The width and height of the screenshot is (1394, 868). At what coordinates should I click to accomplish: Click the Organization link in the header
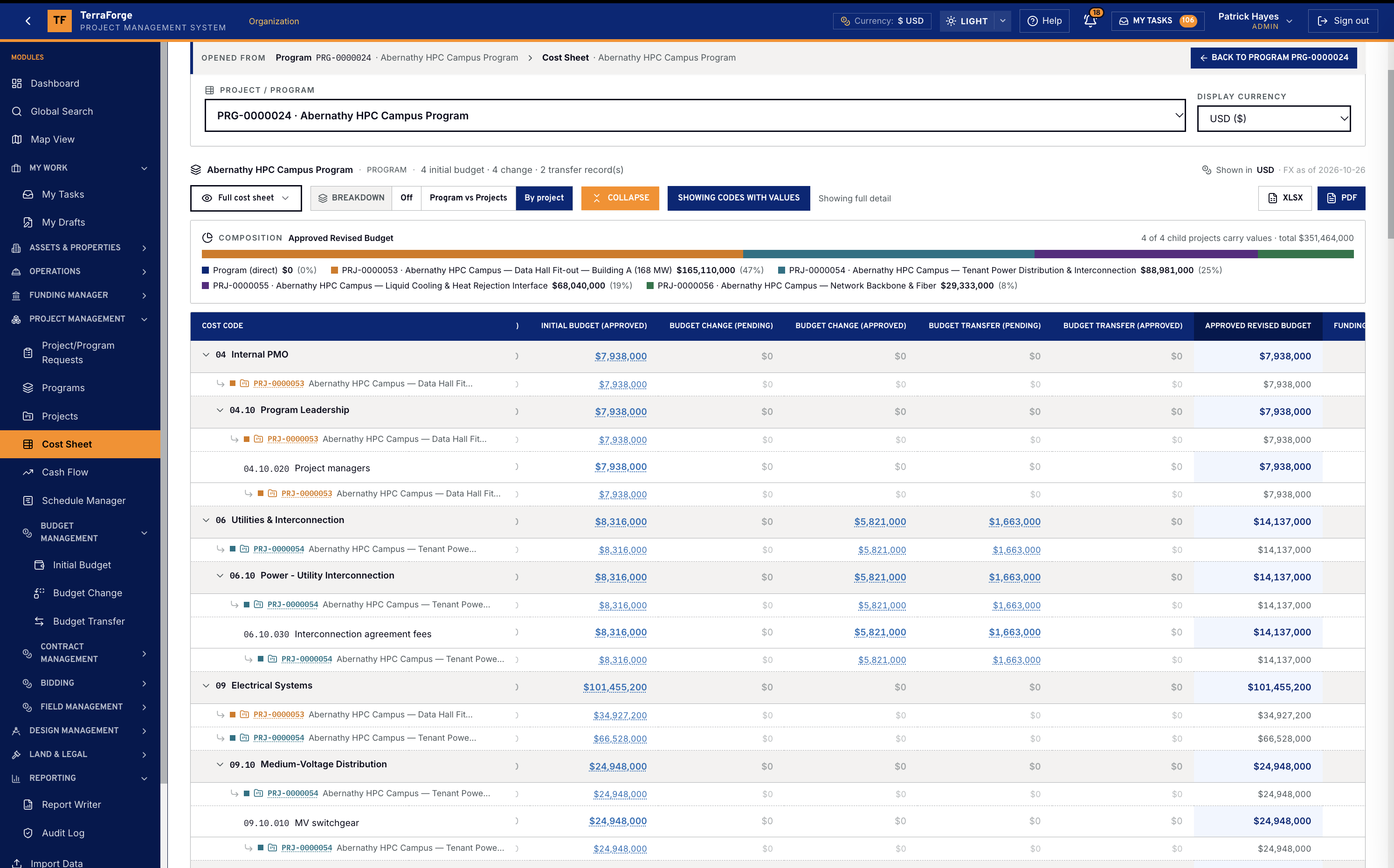tap(274, 21)
